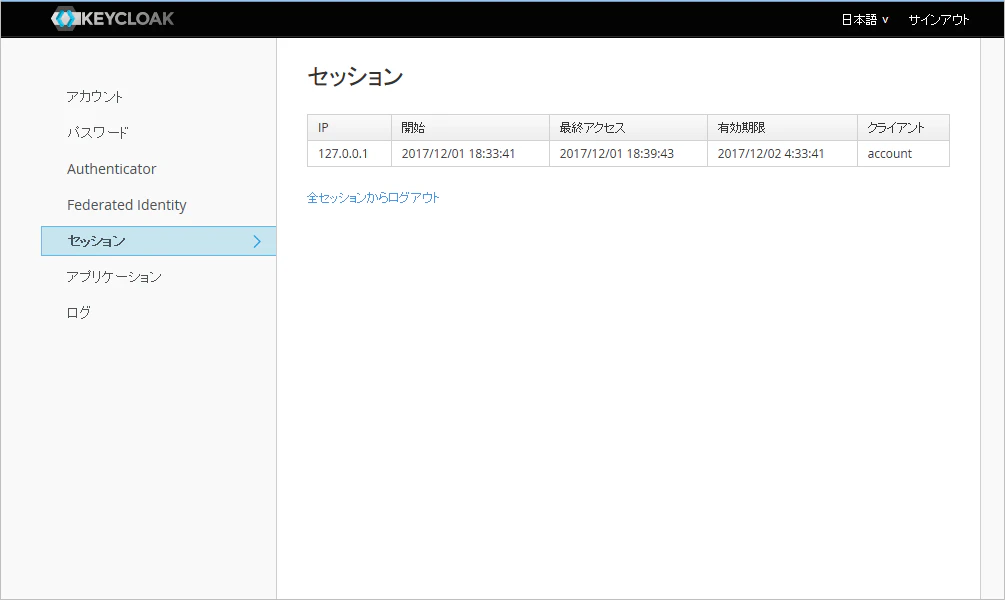Select the expiry 2017/12/02 4:33:41 cell

pyautogui.click(x=782, y=154)
